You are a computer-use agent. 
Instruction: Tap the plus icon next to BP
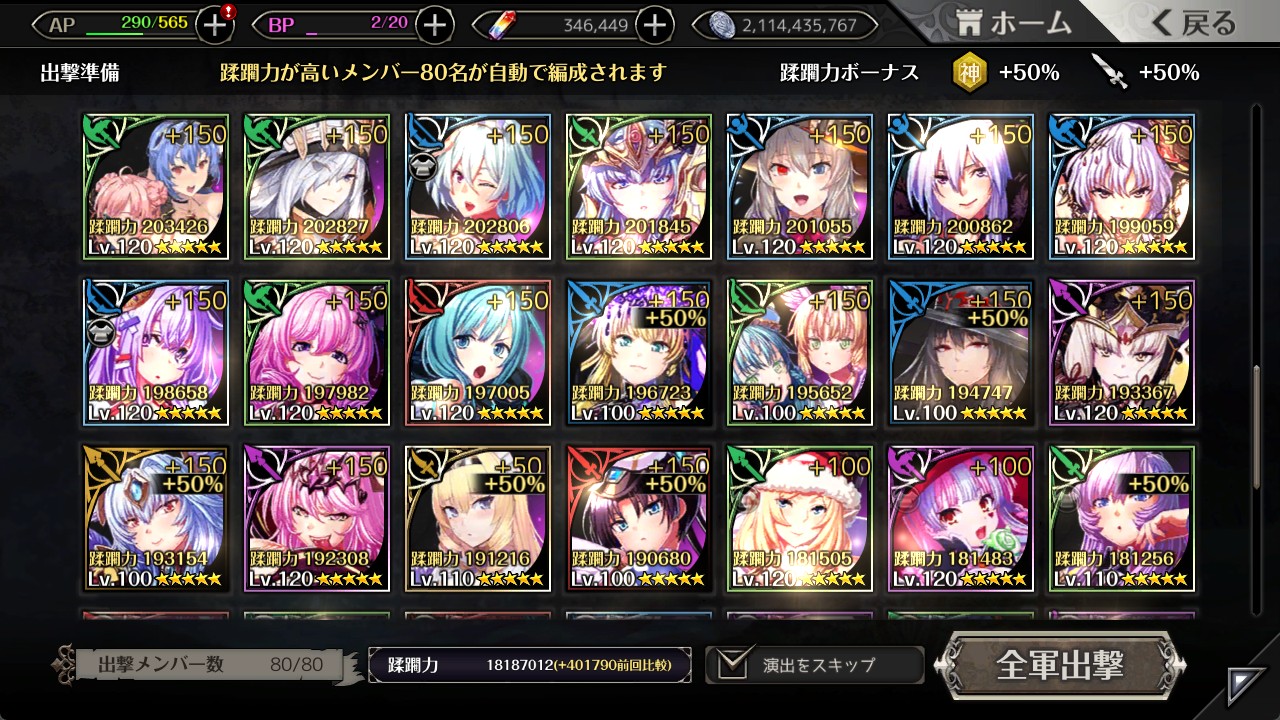point(434,25)
